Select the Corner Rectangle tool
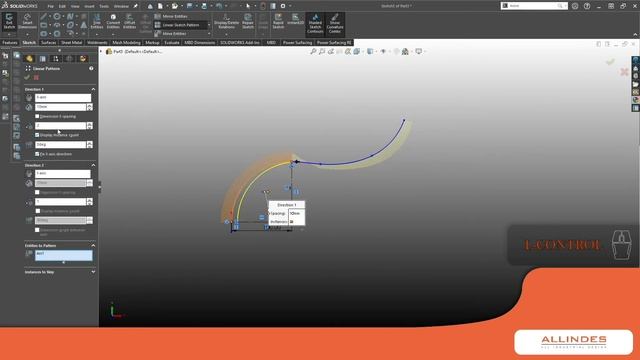The width and height of the screenshot is (640, 360). point(44,25)
